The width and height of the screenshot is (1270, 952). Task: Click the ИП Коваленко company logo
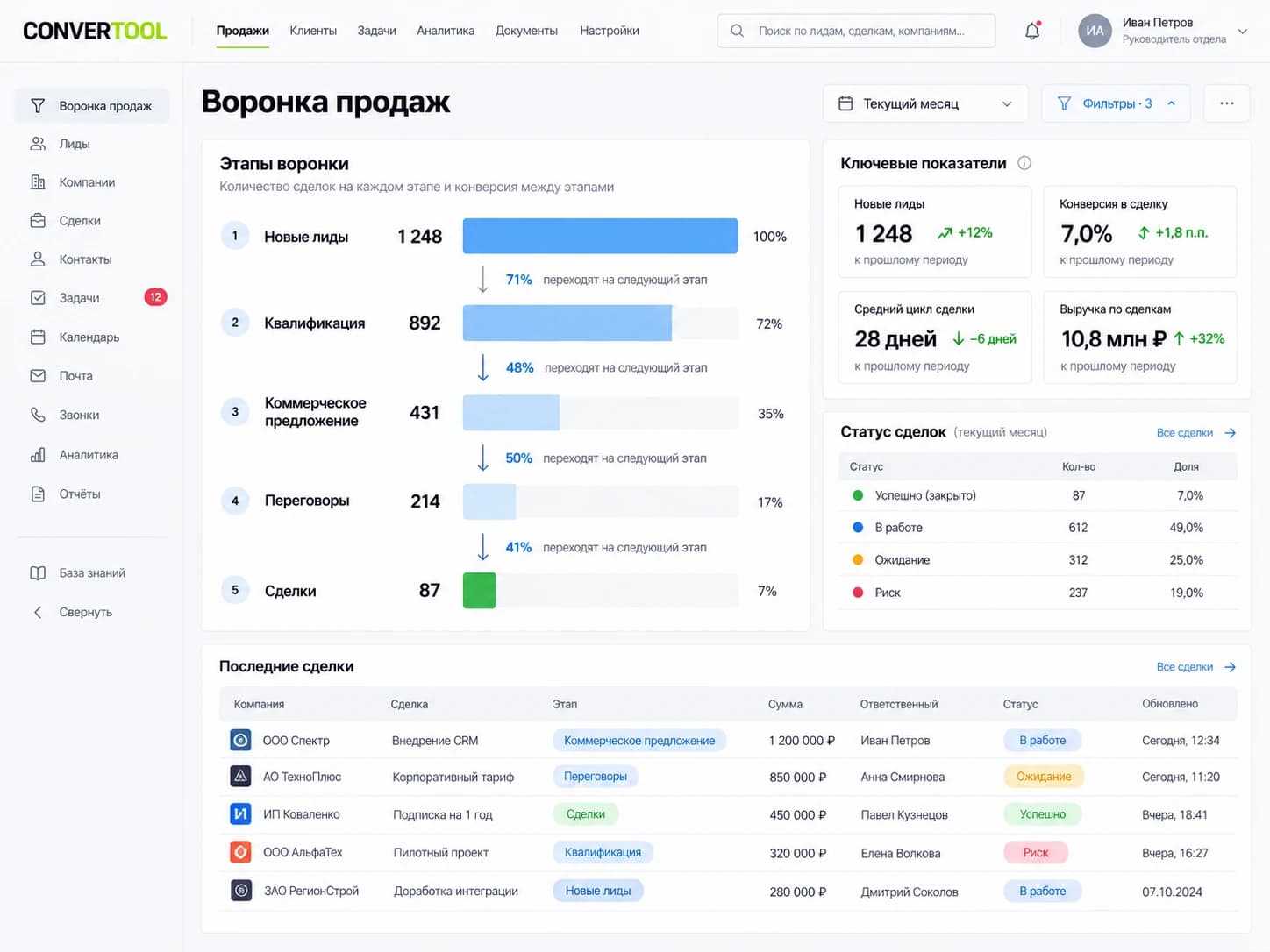click(x=240, y=814)
